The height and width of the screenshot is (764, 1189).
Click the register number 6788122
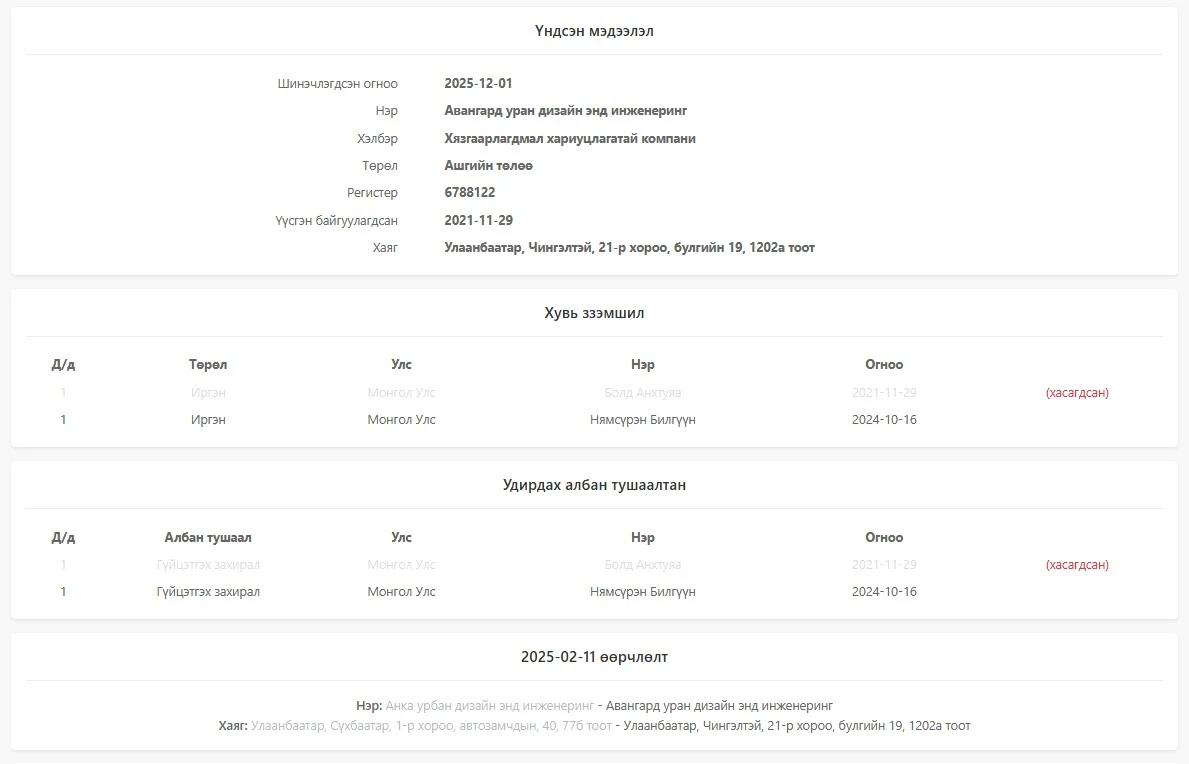click(469, 193)
